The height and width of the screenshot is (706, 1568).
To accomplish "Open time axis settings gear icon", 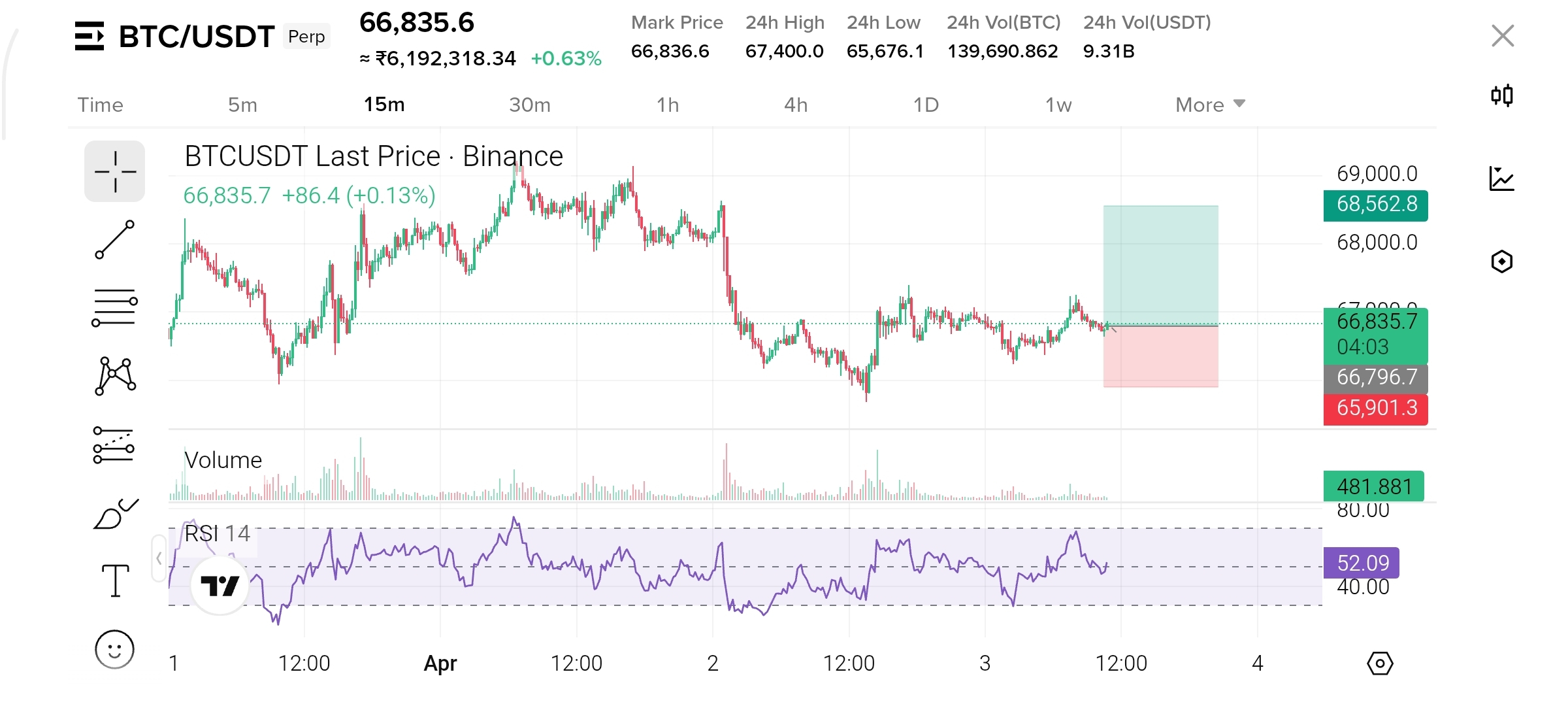I will click(1380, 664).
